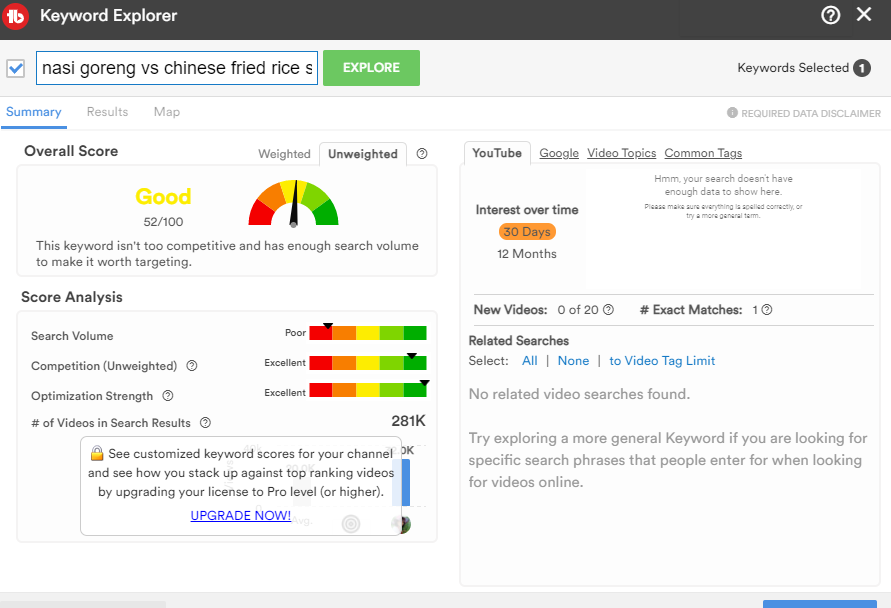The height and width of the screenshot is (608, 891).
Task: Click the TubeBuddy logo icon
Action: pyautogui.click(x=15, y=16)
